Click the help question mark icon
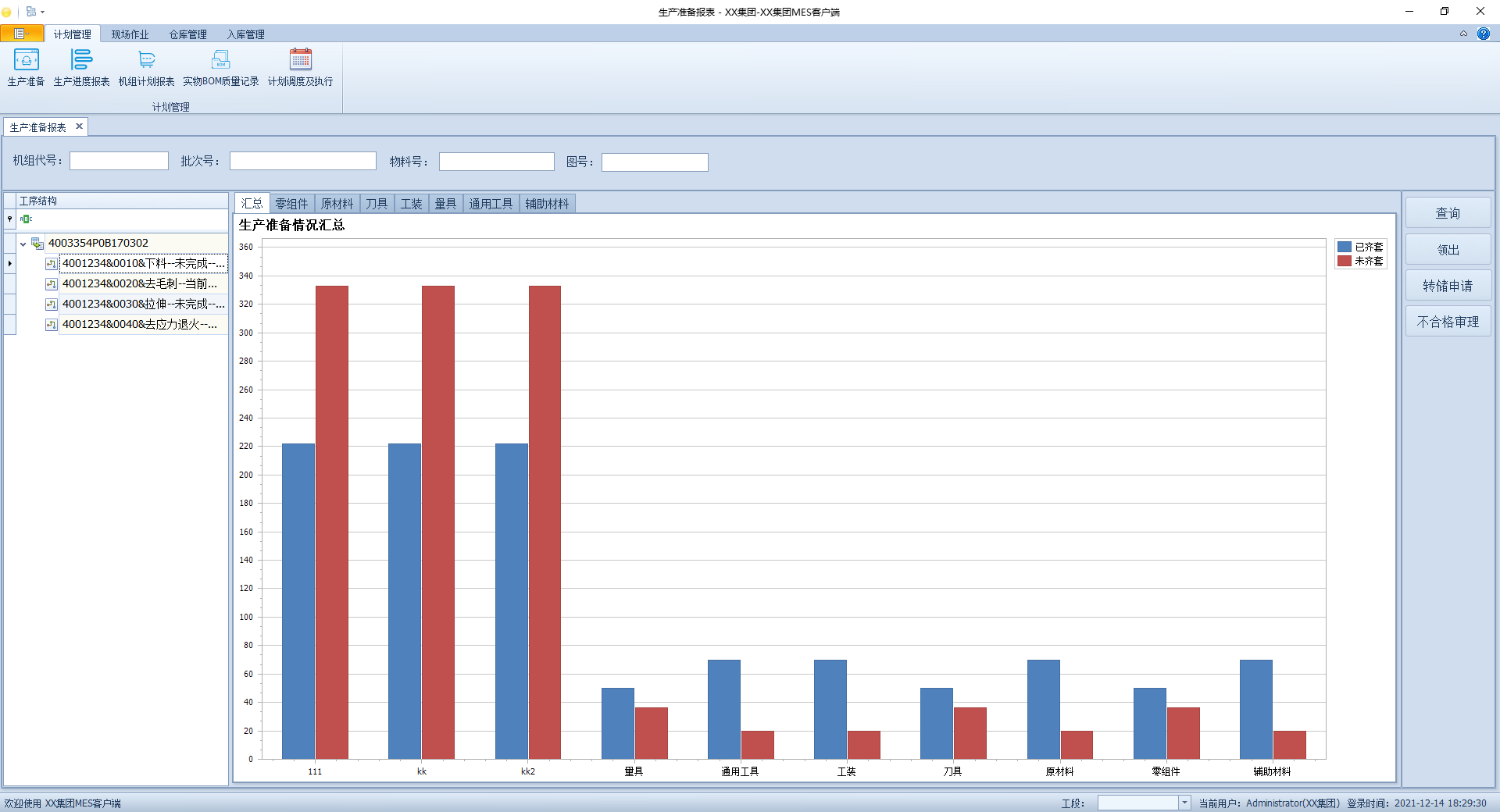Viewport: 1500px width, 812px height. (x=1483, y=34)
